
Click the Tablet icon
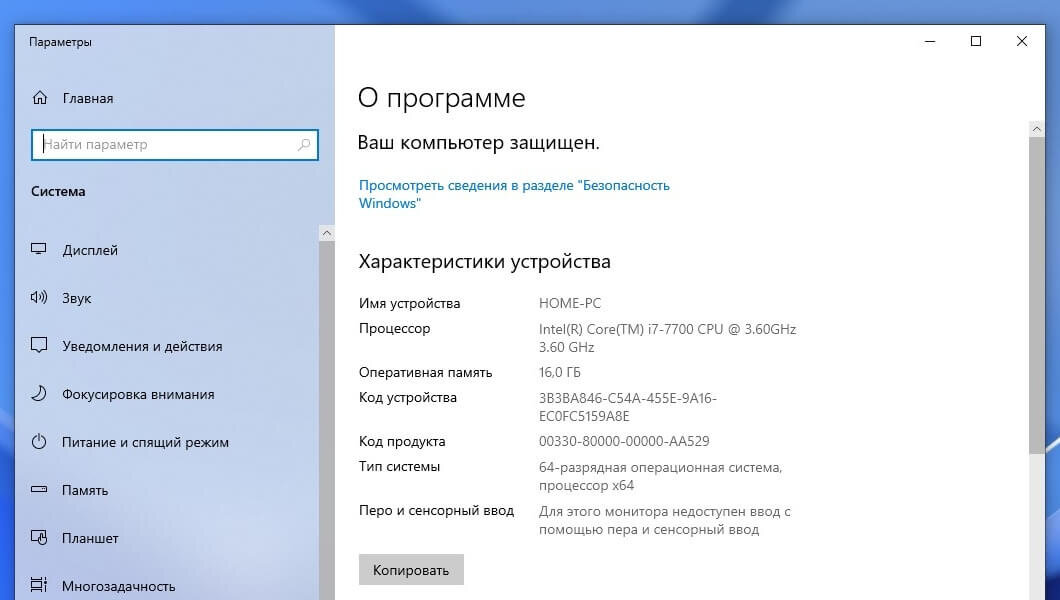pyautogui.click(x=39, y=538)
